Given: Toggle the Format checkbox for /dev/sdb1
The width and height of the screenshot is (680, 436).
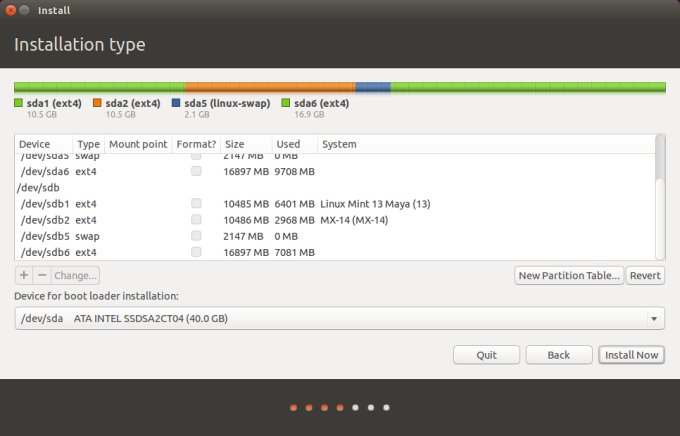Looking at the screenshot, I should coord(197,204).
